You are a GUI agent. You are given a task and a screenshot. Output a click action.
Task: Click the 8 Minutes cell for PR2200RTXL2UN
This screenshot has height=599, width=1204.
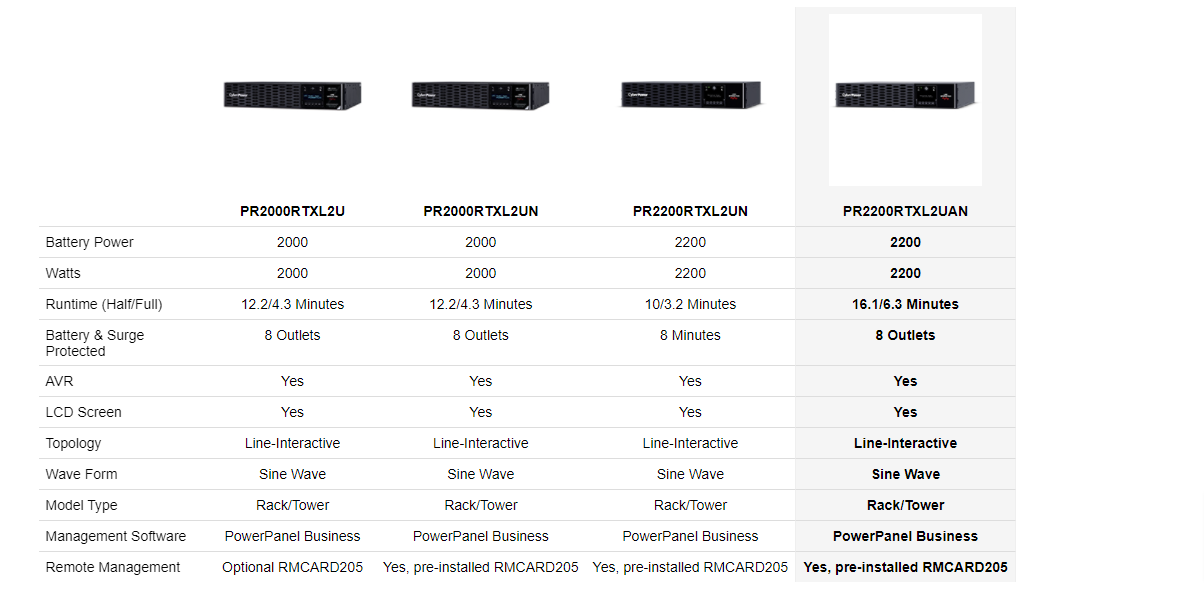point(690,335)
